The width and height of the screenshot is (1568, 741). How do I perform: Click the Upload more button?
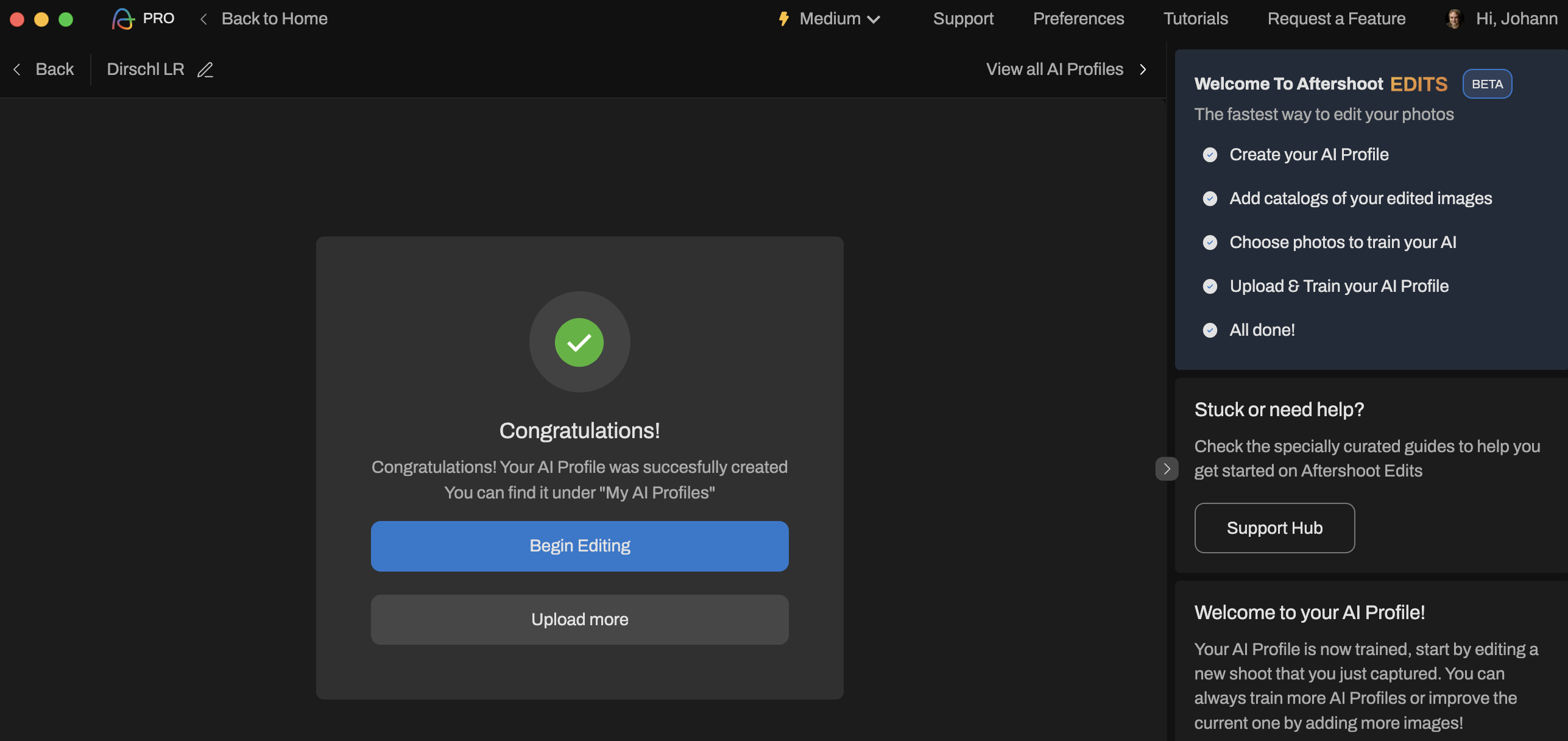click(x=579, y=619)
